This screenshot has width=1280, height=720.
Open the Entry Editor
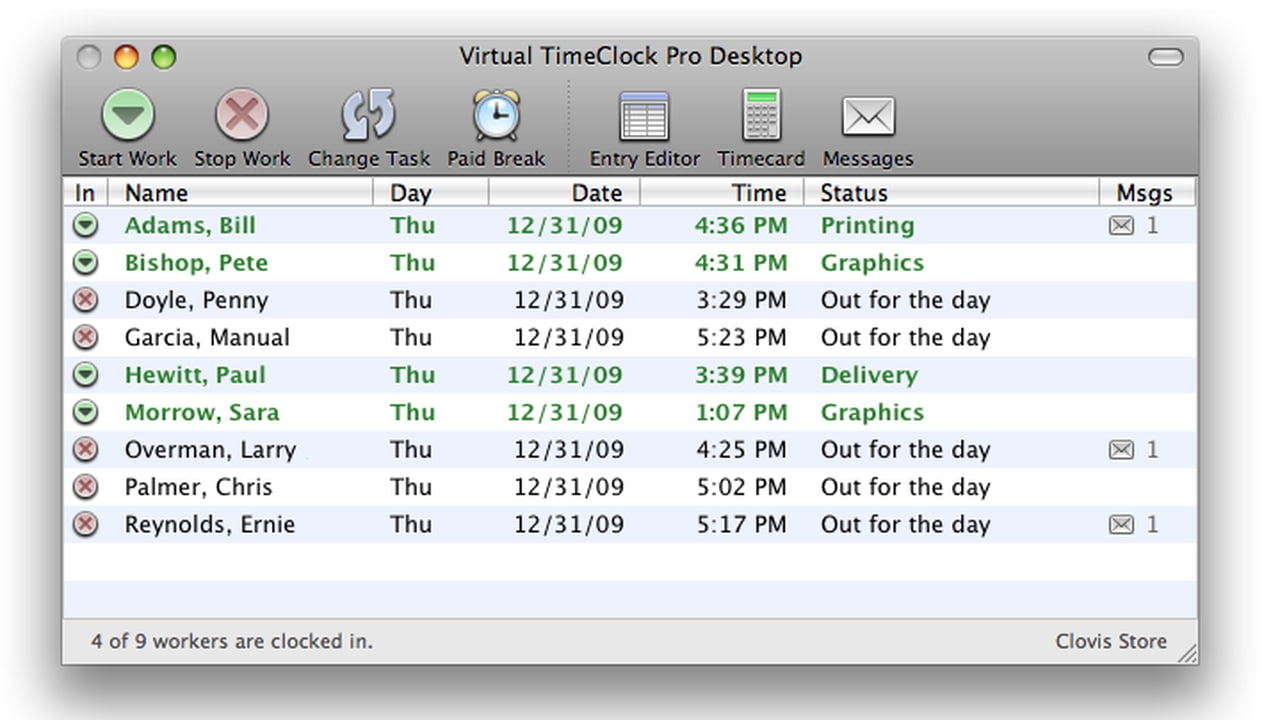pyautogui.click(x=644, y=116)
